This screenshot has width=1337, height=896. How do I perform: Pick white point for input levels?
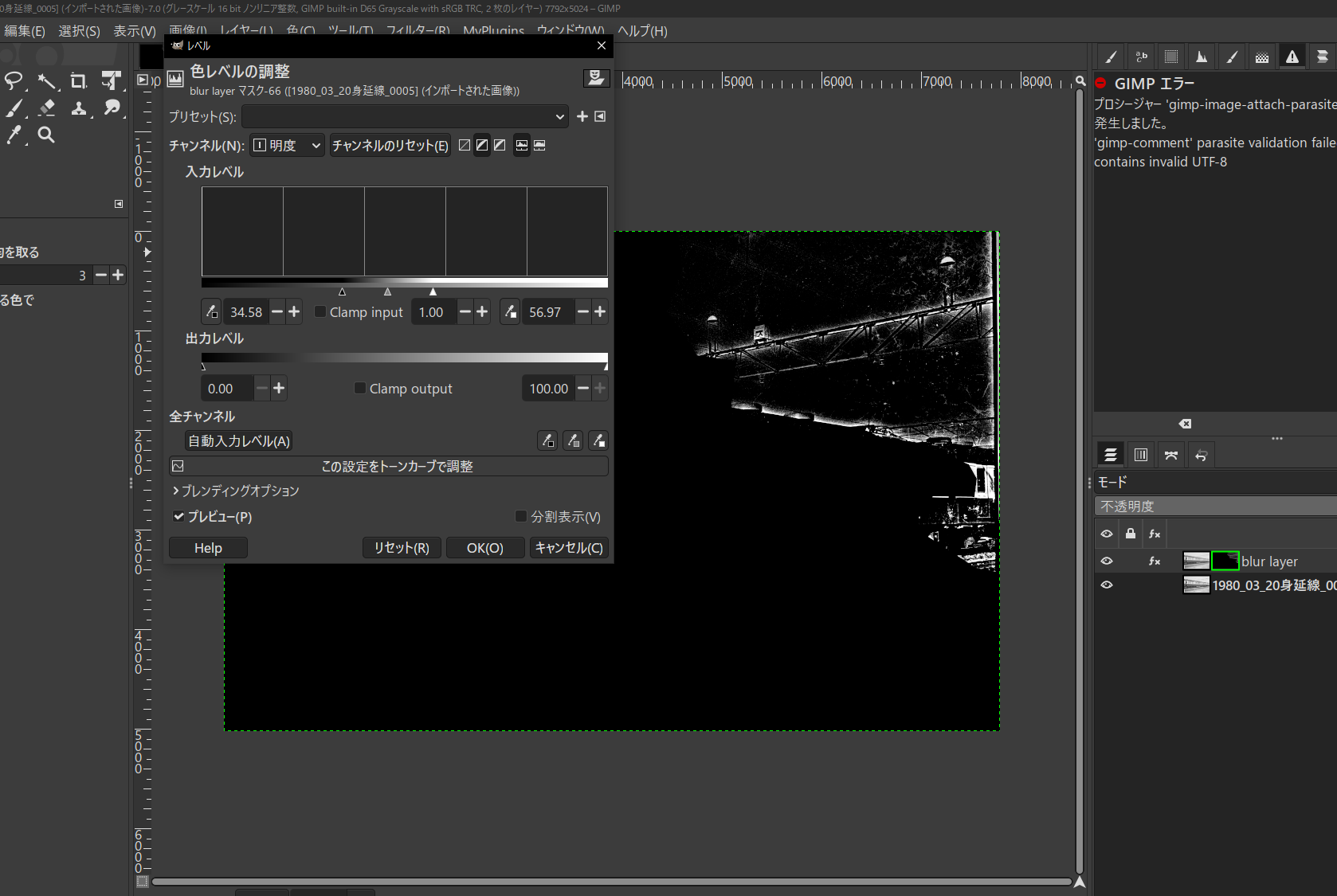pyautogui.click(x=510, y=312)
